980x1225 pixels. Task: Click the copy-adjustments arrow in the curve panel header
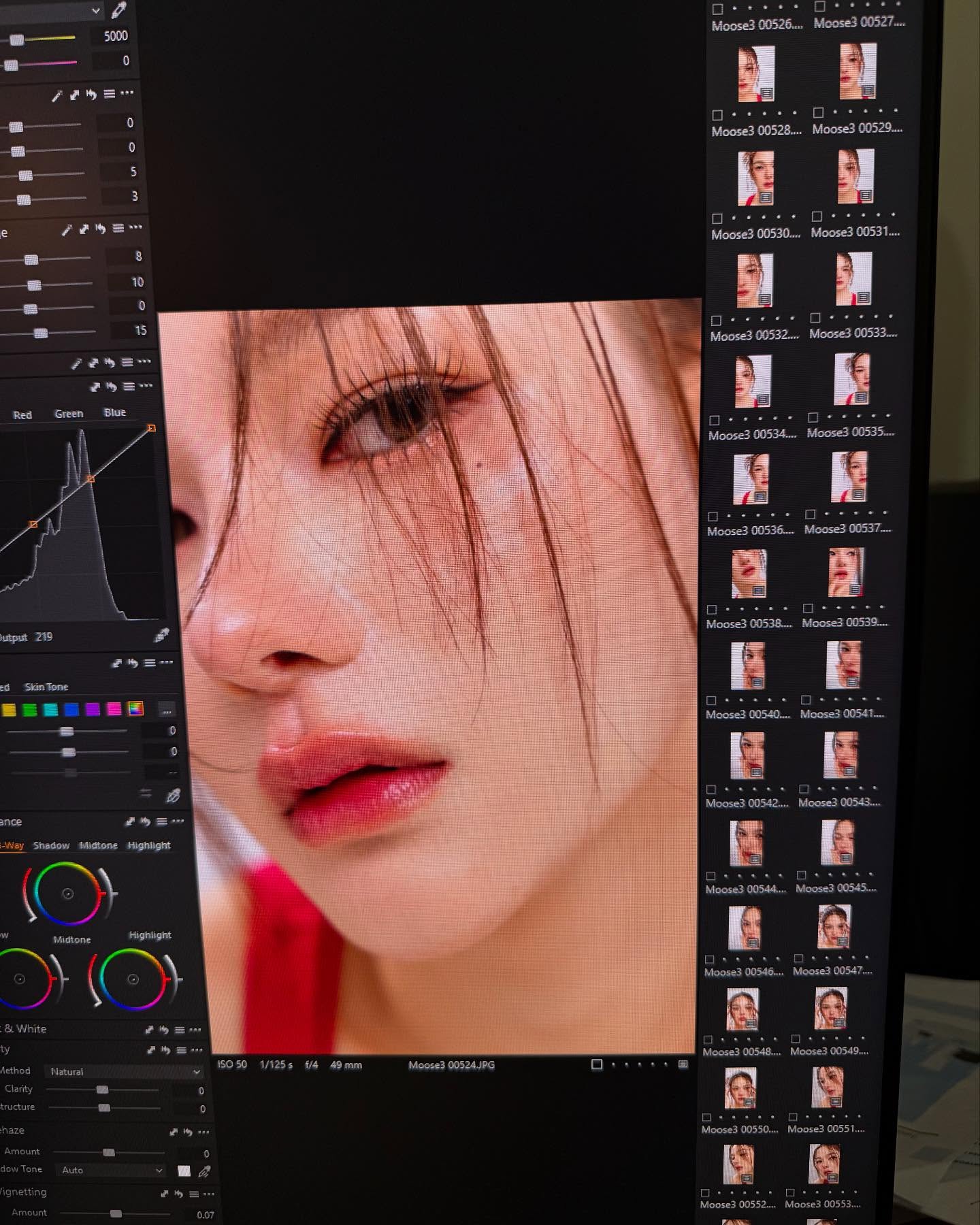click(95, 387)
